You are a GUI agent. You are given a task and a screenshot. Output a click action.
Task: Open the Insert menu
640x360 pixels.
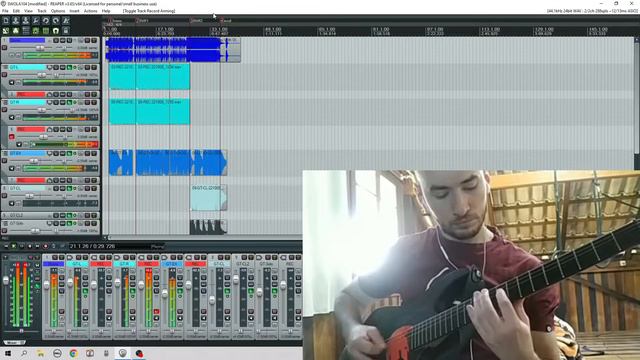click(74, 11)
